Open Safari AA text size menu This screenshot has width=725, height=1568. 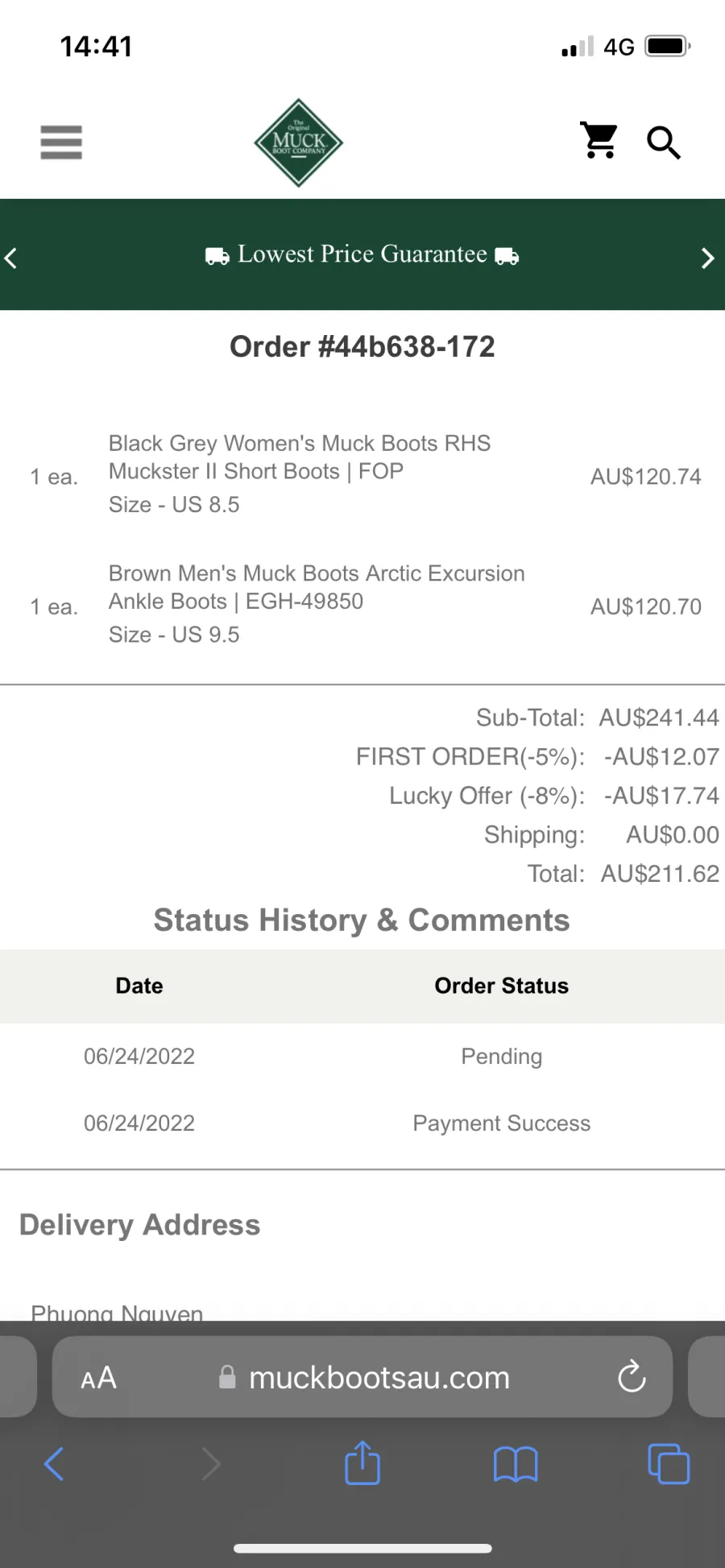coord(99,1378)
